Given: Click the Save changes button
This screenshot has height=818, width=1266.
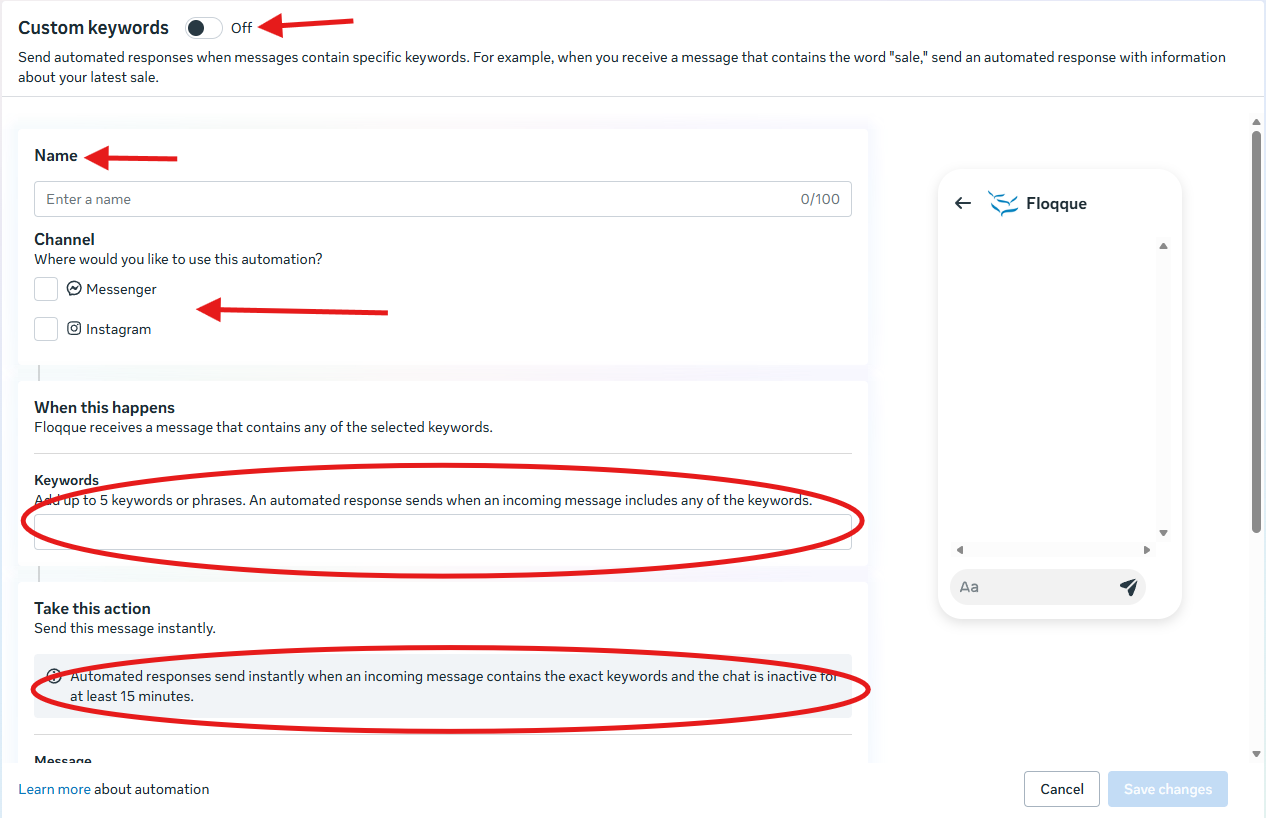Looking at the screenshot, I should (x=1168, y=789).
